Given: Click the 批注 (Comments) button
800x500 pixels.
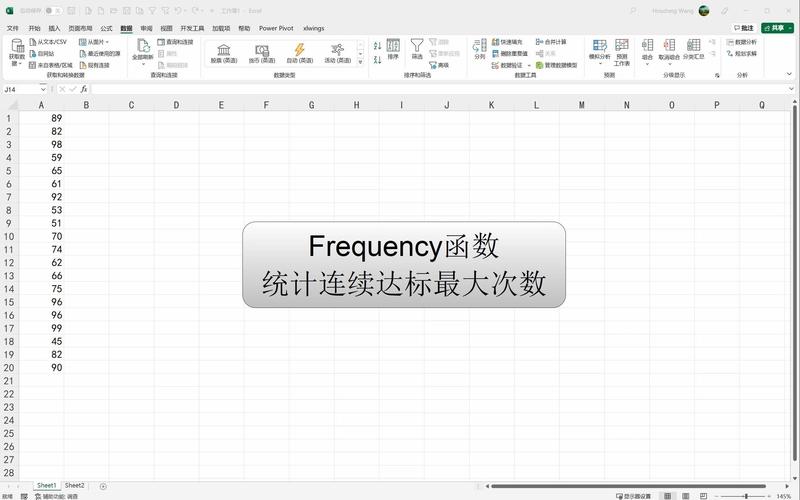Looking at the screenshot, I should coord(744,28).
